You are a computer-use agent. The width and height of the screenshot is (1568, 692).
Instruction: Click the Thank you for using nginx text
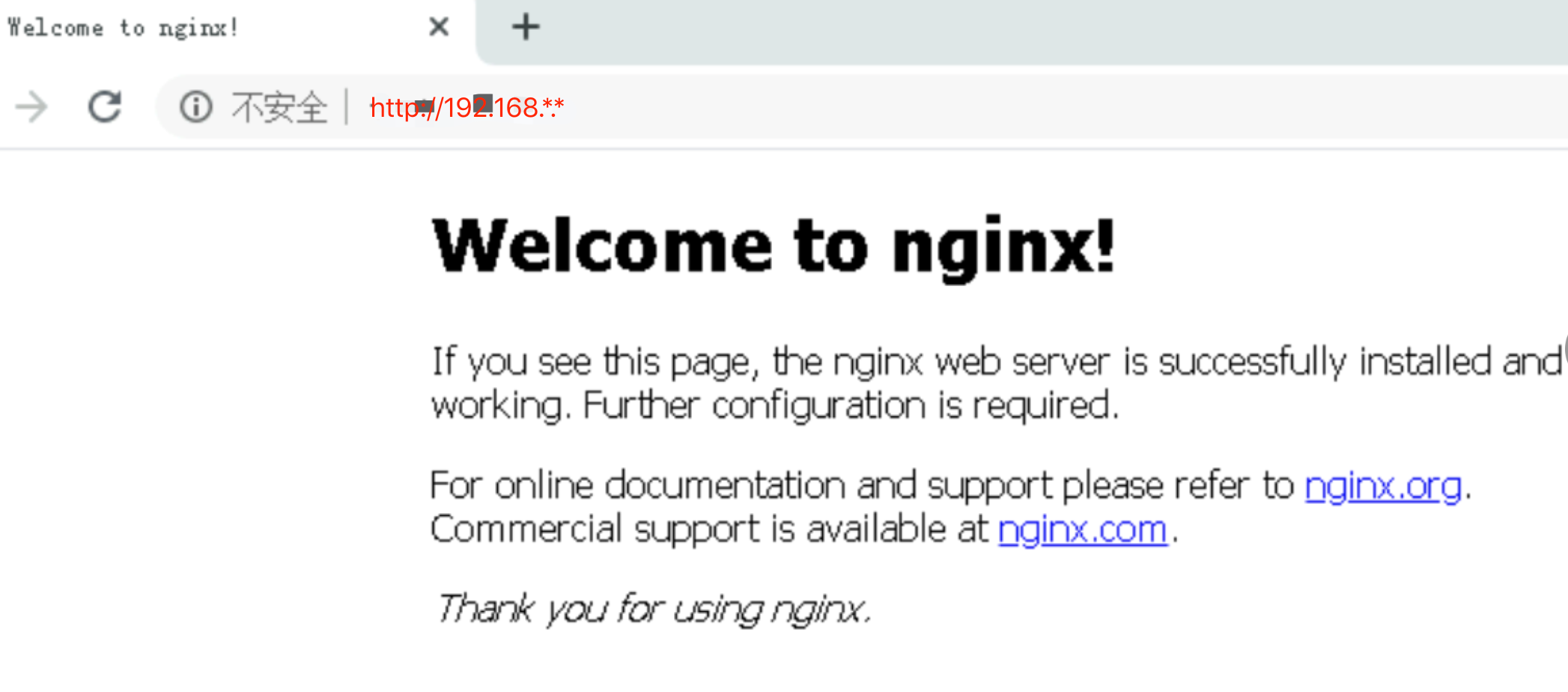(654, 608)
